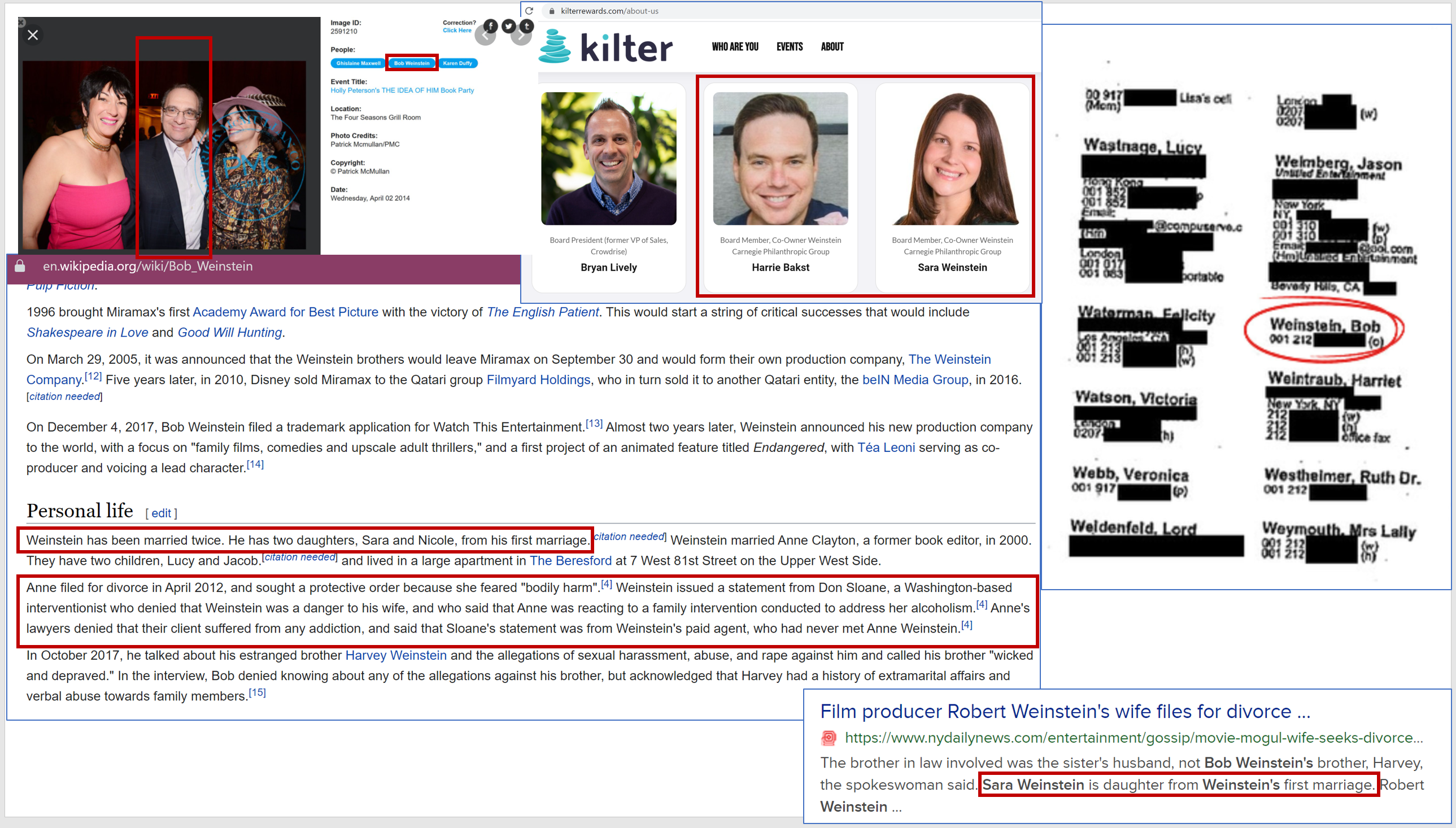Image resolution: width=1456 pixels, height=828 pixels.
Task: Click Harrie Bakst's profile photo
Action: [x=780, y=159]
